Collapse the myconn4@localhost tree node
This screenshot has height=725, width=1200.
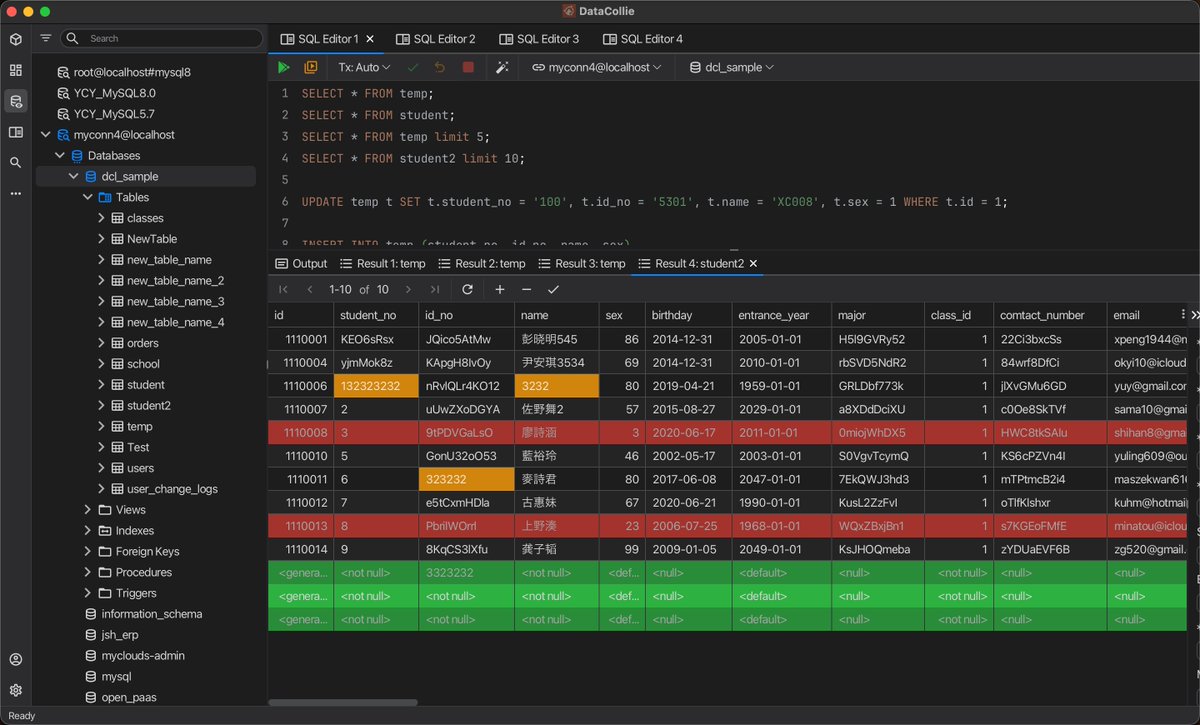tap(45, 135)
